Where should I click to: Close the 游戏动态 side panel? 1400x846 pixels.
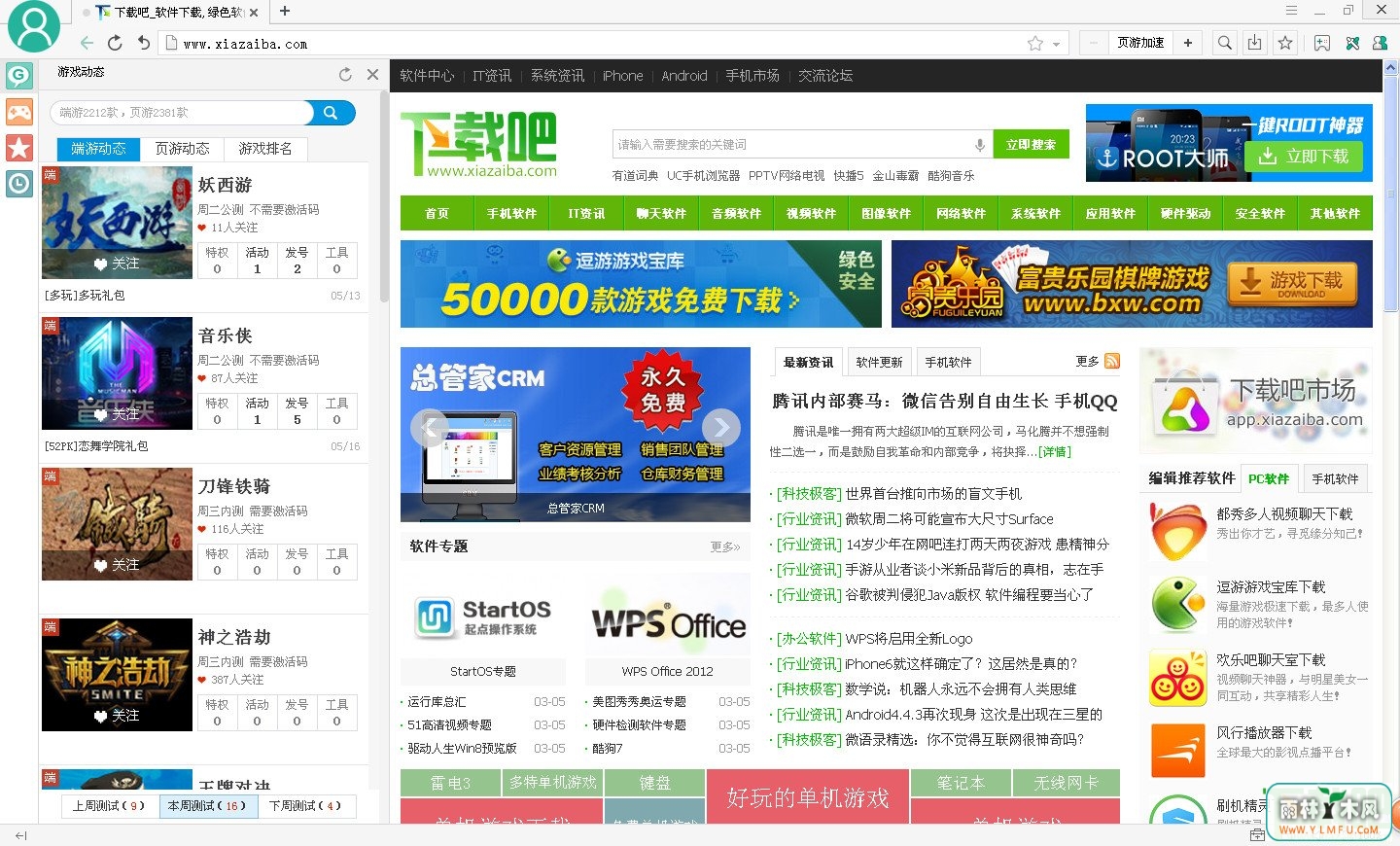(x=372, y=74)
